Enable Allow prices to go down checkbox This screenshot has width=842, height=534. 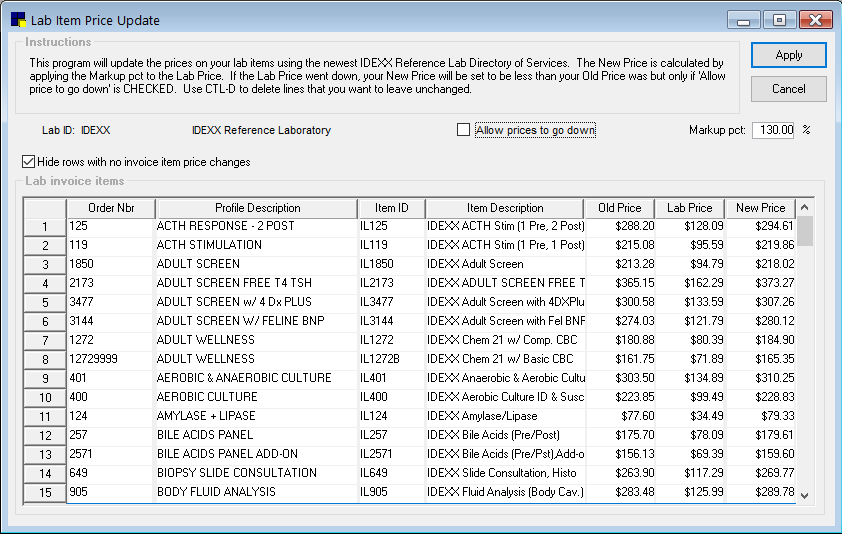(x=463, y=130)
